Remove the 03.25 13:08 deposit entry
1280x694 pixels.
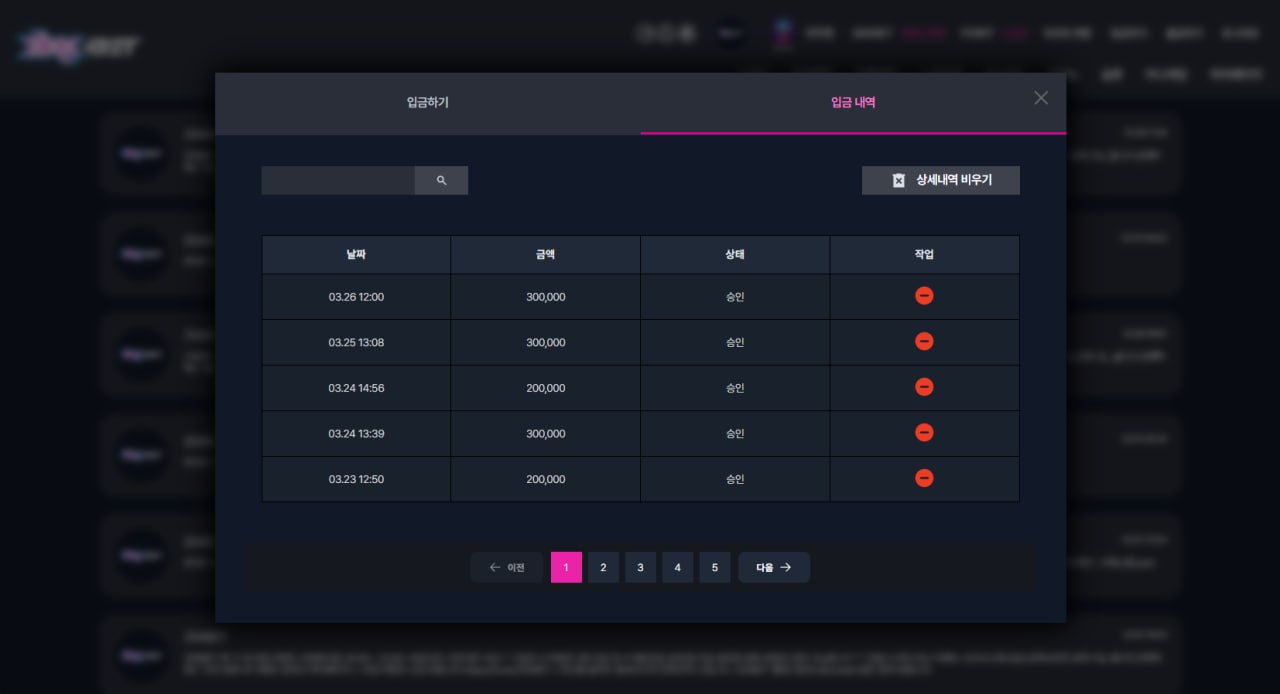click(924, 341)
